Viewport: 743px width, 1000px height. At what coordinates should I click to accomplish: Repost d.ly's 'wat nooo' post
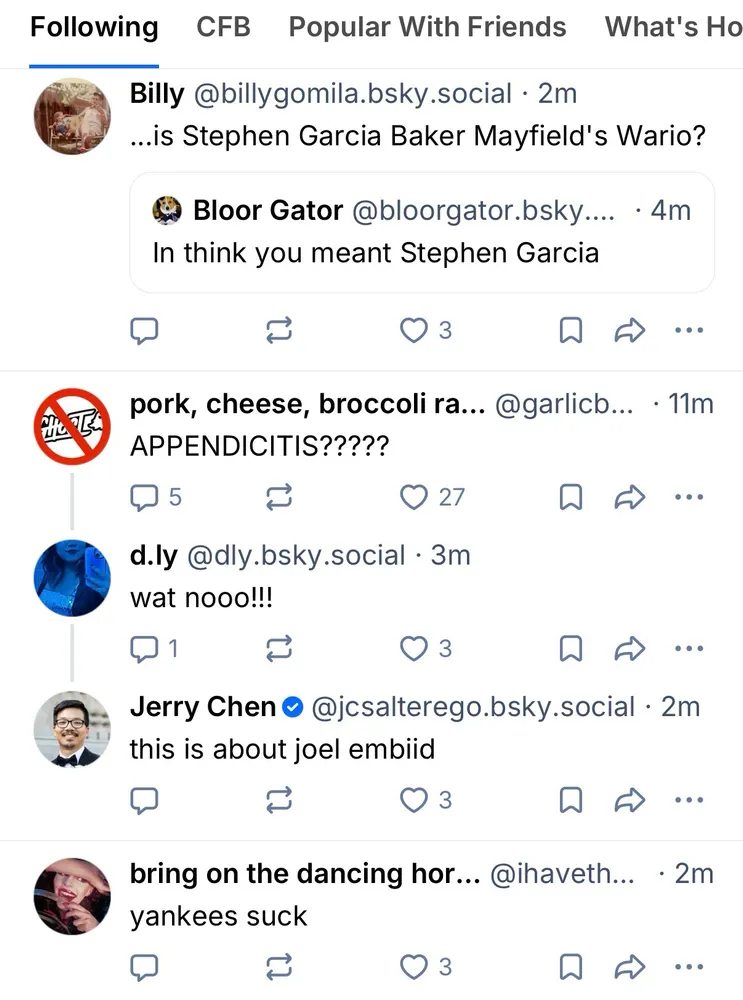pos(280,649)
